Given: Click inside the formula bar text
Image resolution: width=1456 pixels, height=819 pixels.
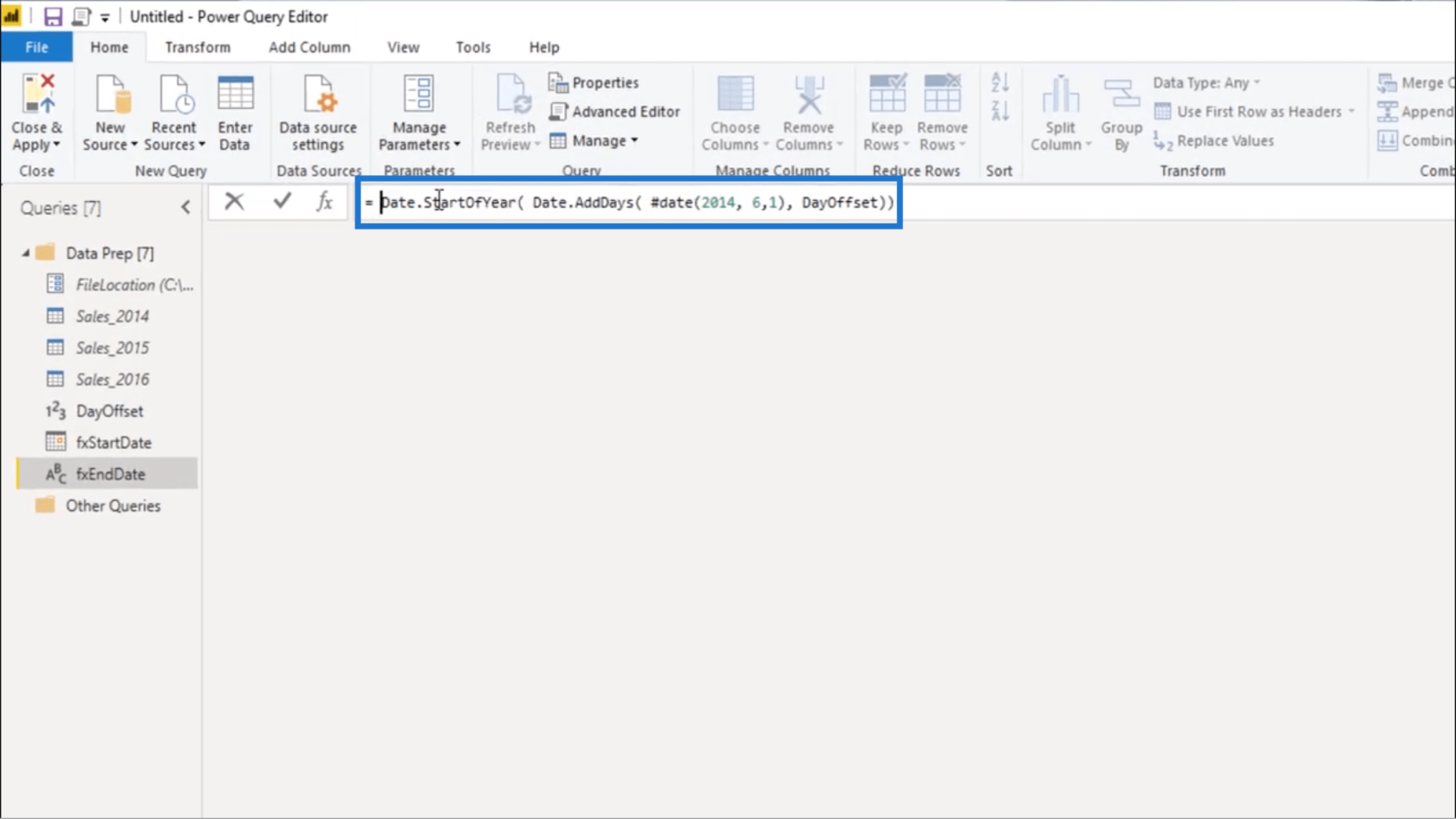Looking at the screenshot, I should pyautogui.click(x=628, y=203).
